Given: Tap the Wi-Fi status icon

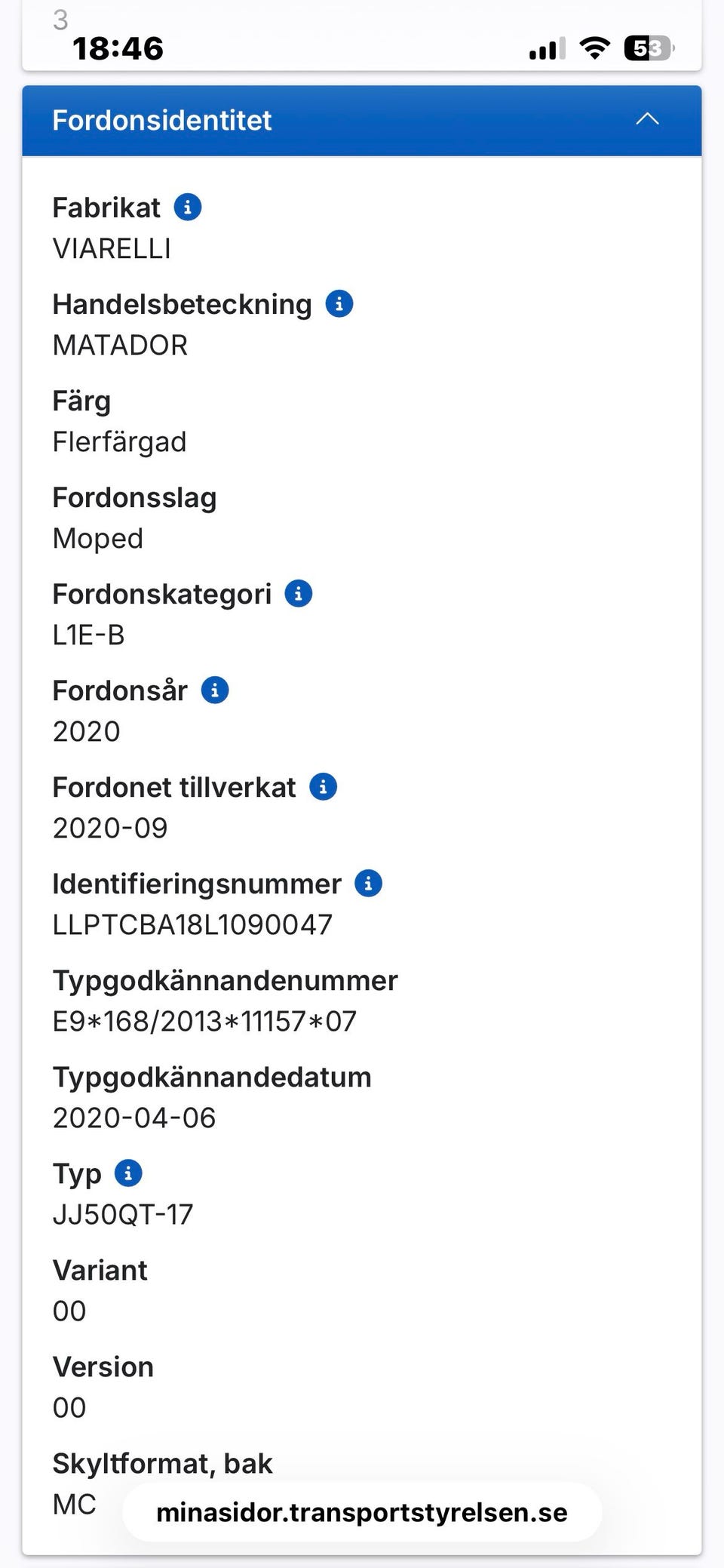Looking at the screenshot, I should point(594,49).
